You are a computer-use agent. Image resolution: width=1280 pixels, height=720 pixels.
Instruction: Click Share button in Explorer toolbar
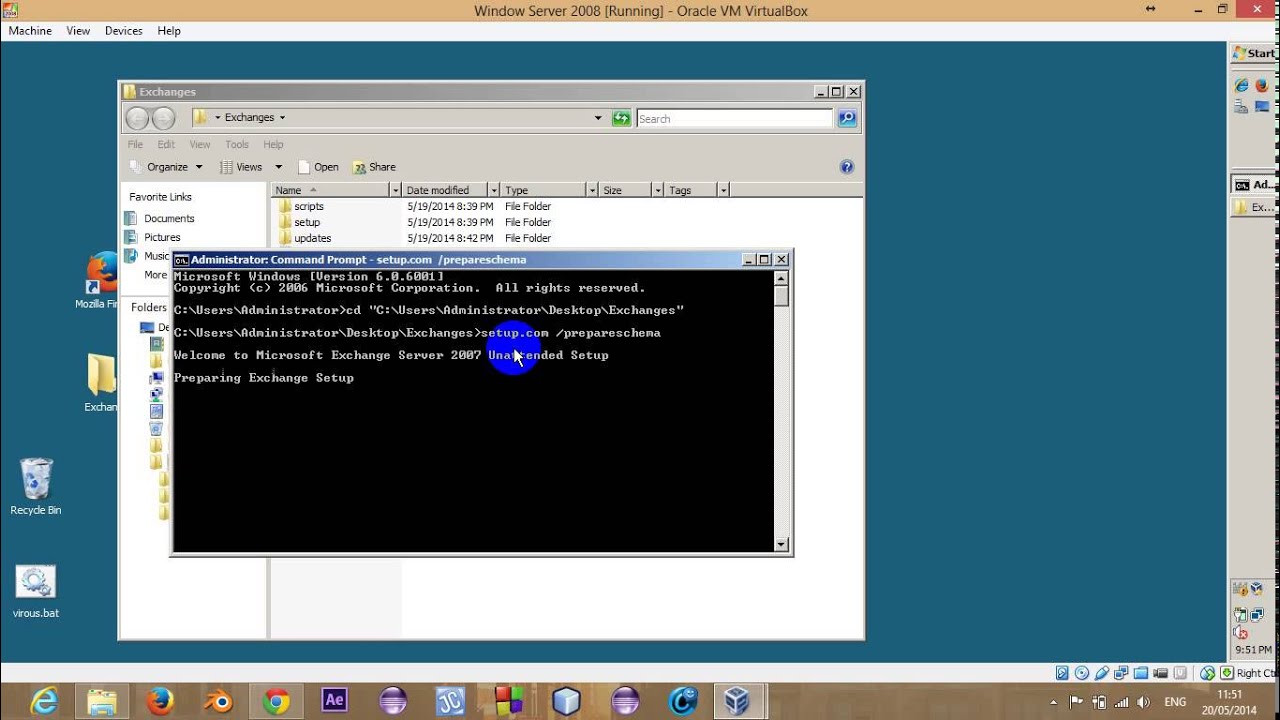click(x=374, y=167)
